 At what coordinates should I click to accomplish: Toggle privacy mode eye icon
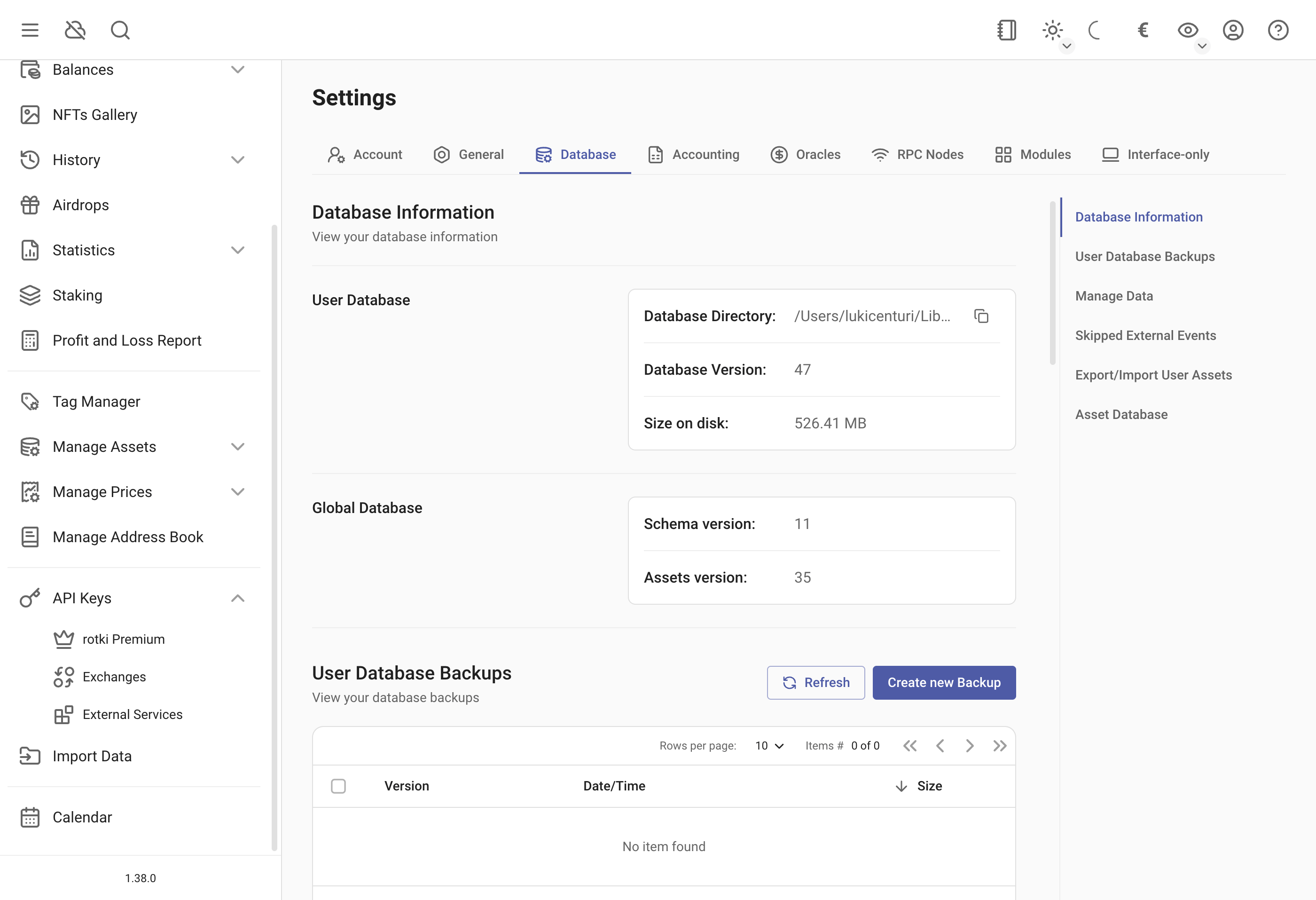coord(1188,30)
